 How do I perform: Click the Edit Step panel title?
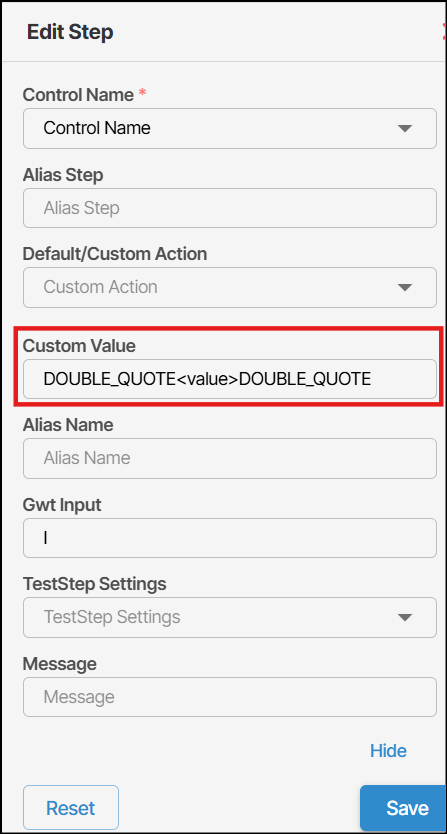pos(70,32)
